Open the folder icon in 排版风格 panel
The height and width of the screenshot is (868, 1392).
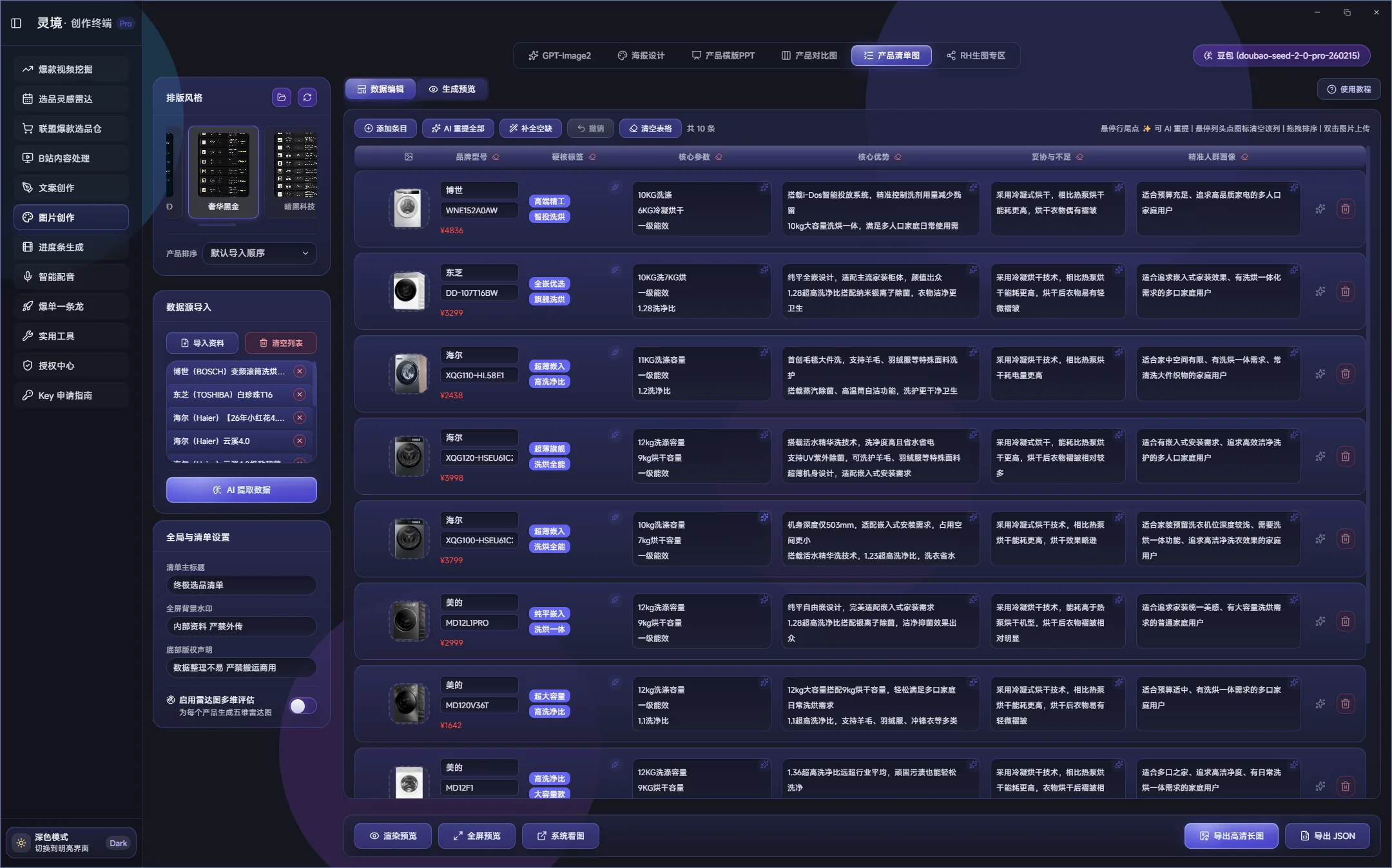(282, 97)
